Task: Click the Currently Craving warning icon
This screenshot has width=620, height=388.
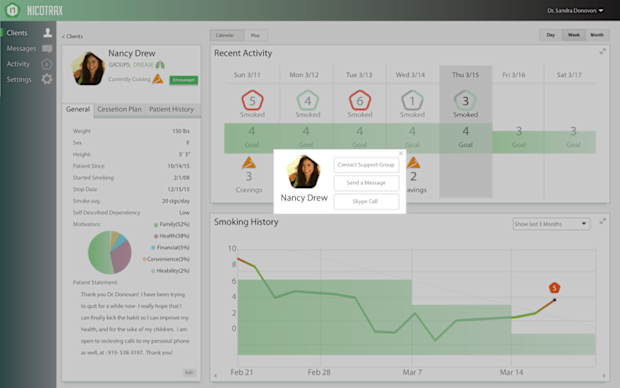Action: 158,79
